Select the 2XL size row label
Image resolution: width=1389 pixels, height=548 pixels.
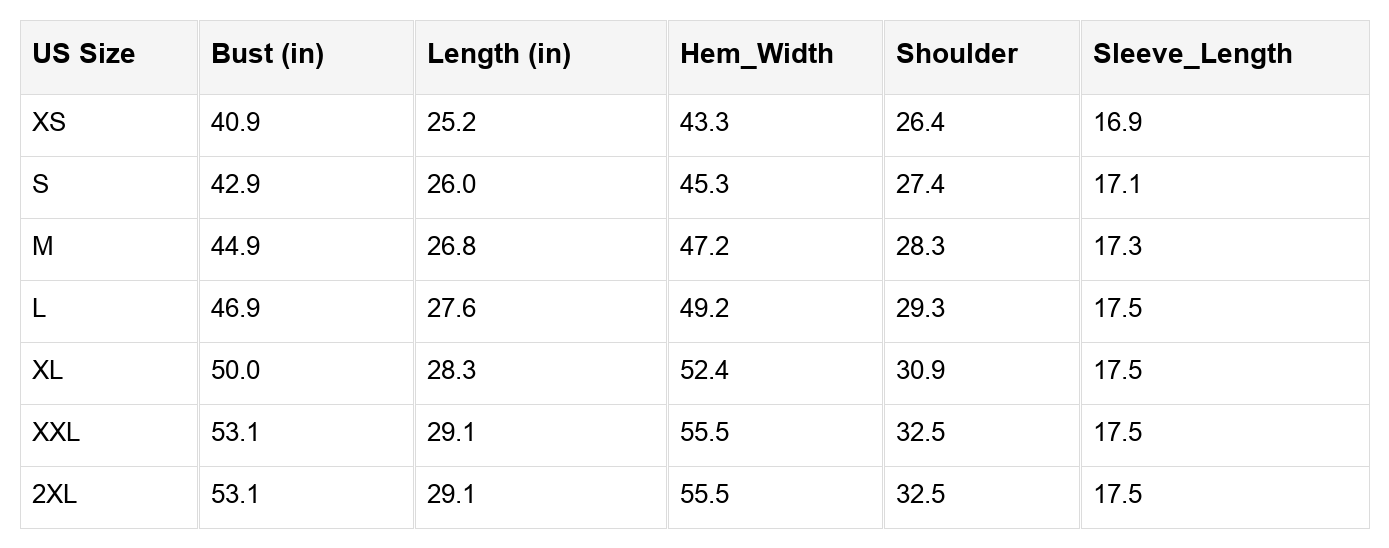tap(55, 495)
